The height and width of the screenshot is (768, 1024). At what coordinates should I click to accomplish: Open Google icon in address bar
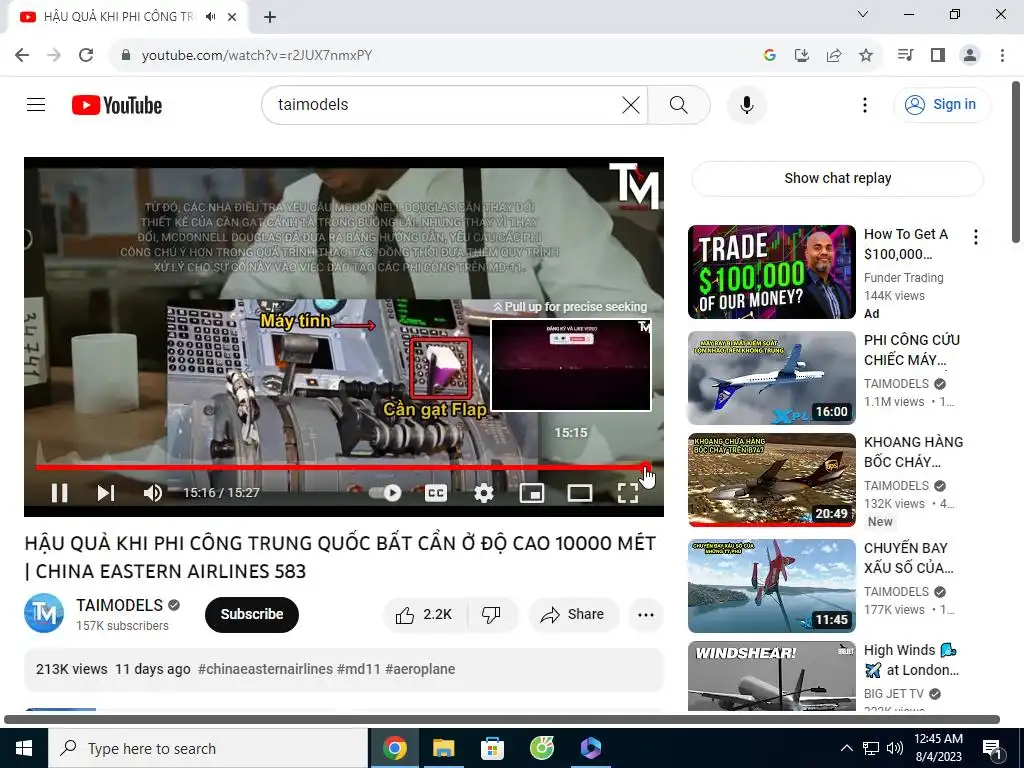(x=770, y=55)
